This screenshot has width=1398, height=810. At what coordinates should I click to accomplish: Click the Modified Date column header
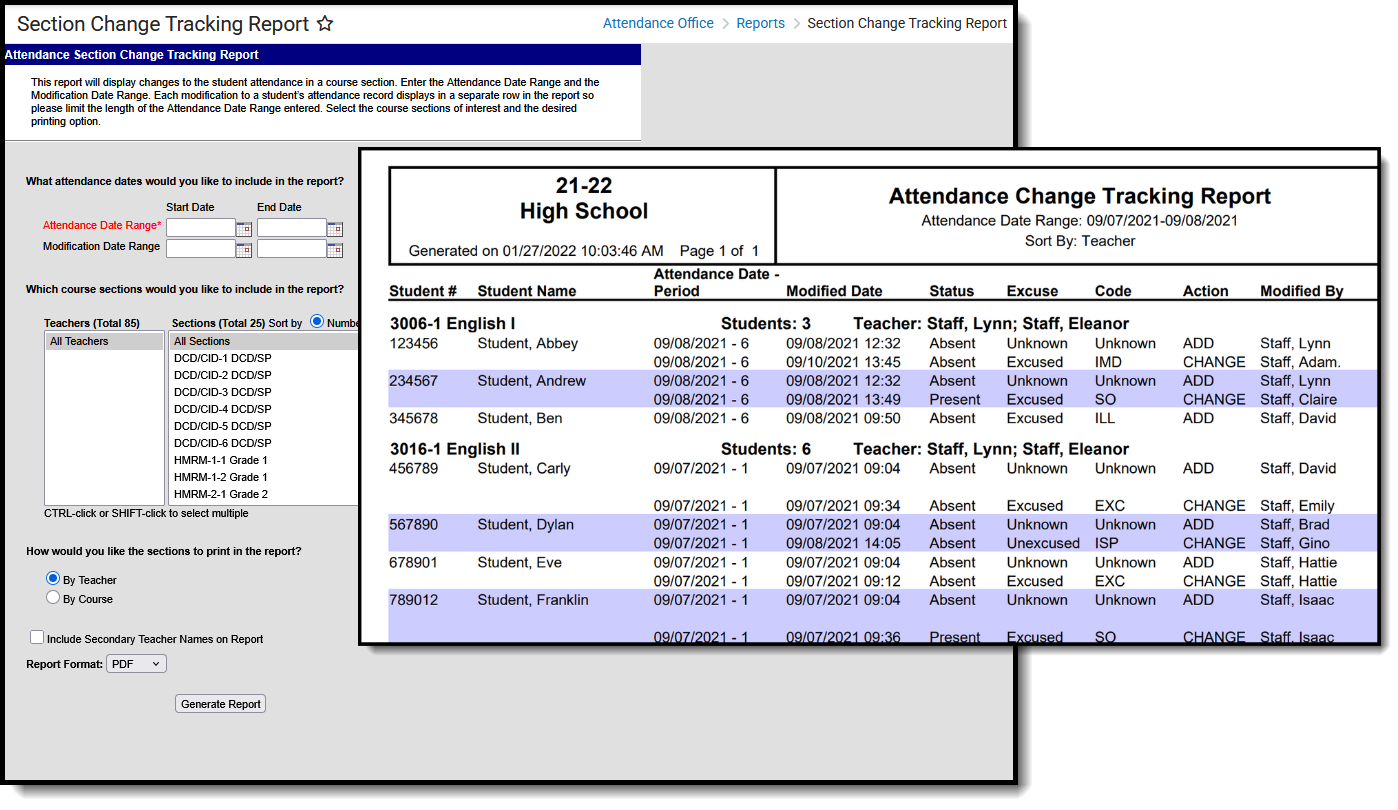click(x=834, y=291)
